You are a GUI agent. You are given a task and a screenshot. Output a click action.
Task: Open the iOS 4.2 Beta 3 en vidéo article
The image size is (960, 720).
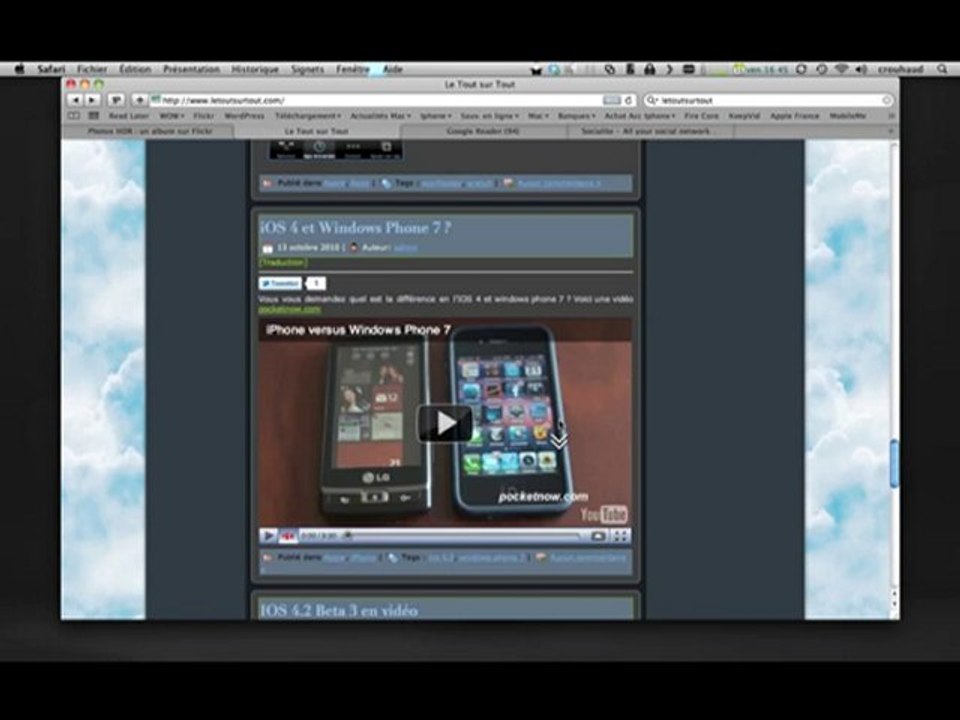coord(339,610)
